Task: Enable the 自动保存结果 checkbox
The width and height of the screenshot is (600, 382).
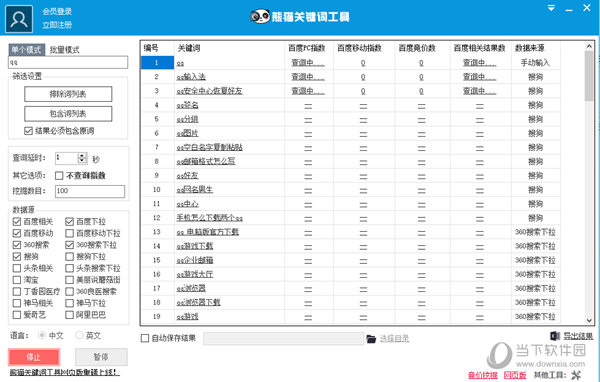Action: (145, 338)
